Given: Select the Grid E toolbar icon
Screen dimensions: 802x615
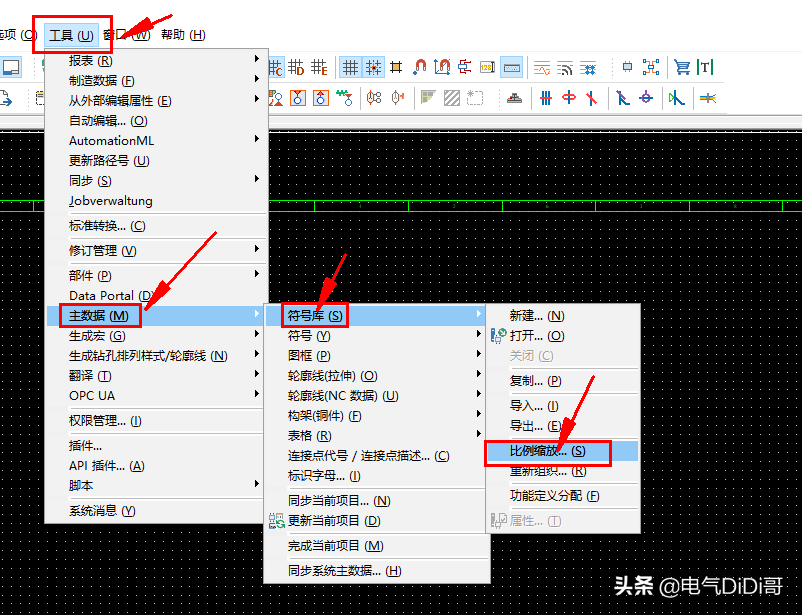Looking at the screenshot, I should (319, 68).
